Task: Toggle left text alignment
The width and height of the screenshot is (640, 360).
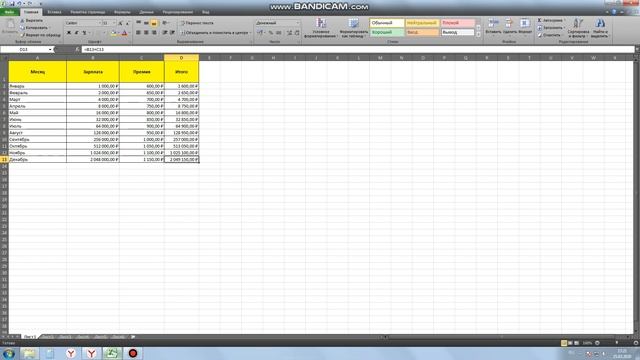Action: (x=138, y=33)
